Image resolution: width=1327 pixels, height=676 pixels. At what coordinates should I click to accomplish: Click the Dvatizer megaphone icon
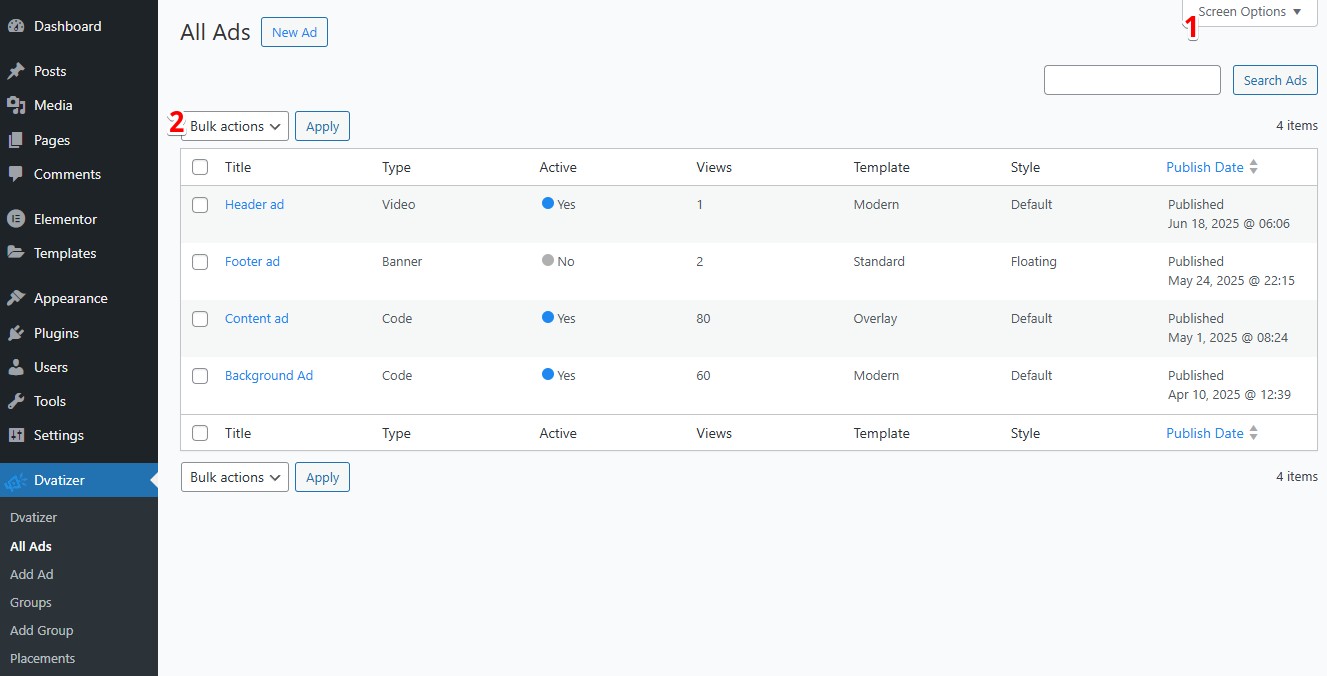(16, 481)
